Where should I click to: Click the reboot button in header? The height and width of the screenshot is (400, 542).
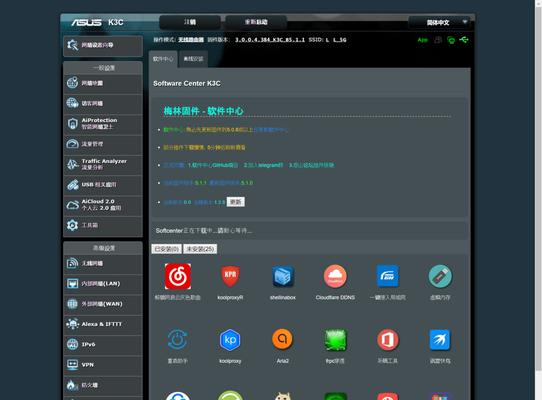click(x=256, y=22)
